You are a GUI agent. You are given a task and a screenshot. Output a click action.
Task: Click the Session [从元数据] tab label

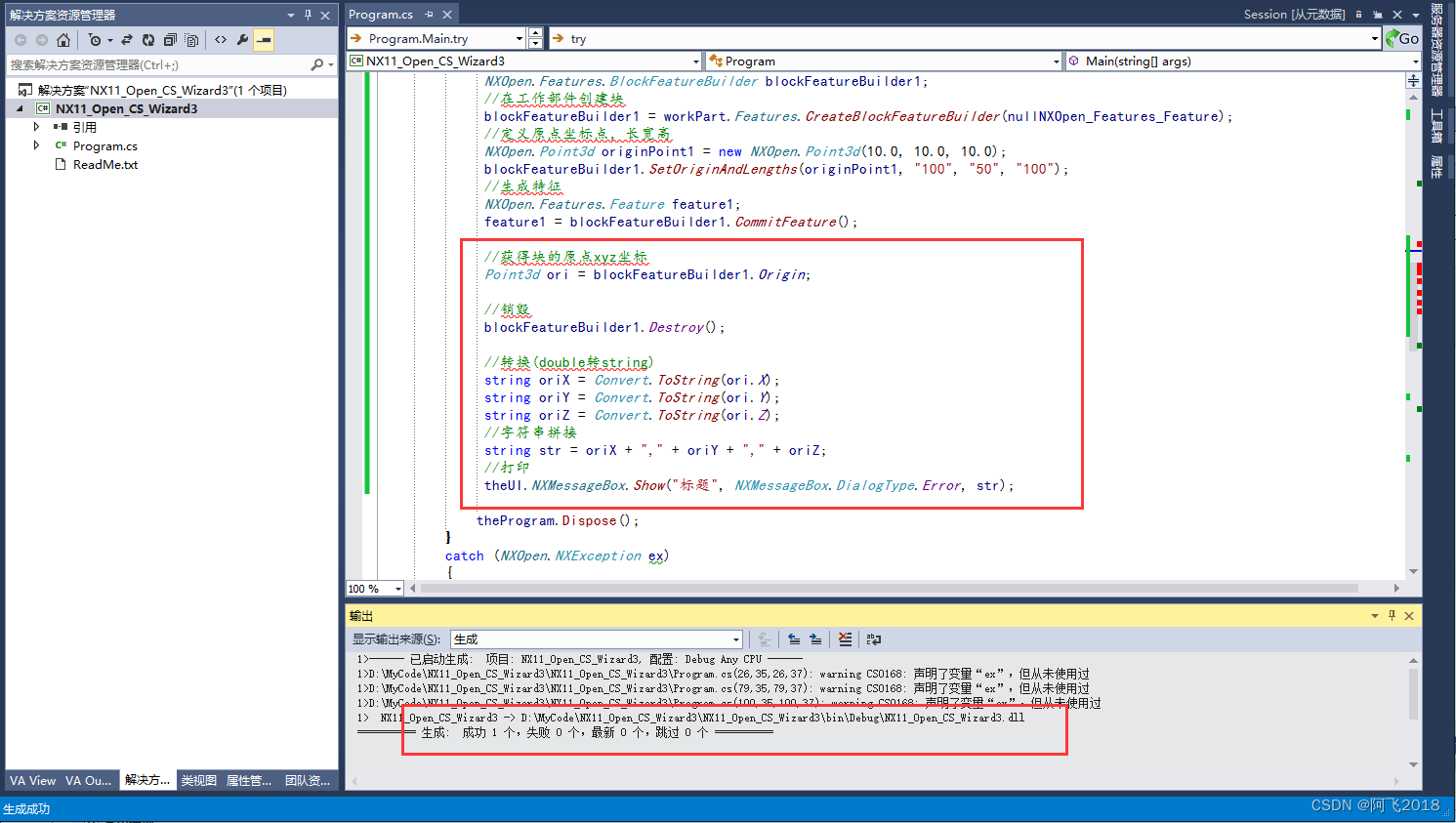point(1294,15)
